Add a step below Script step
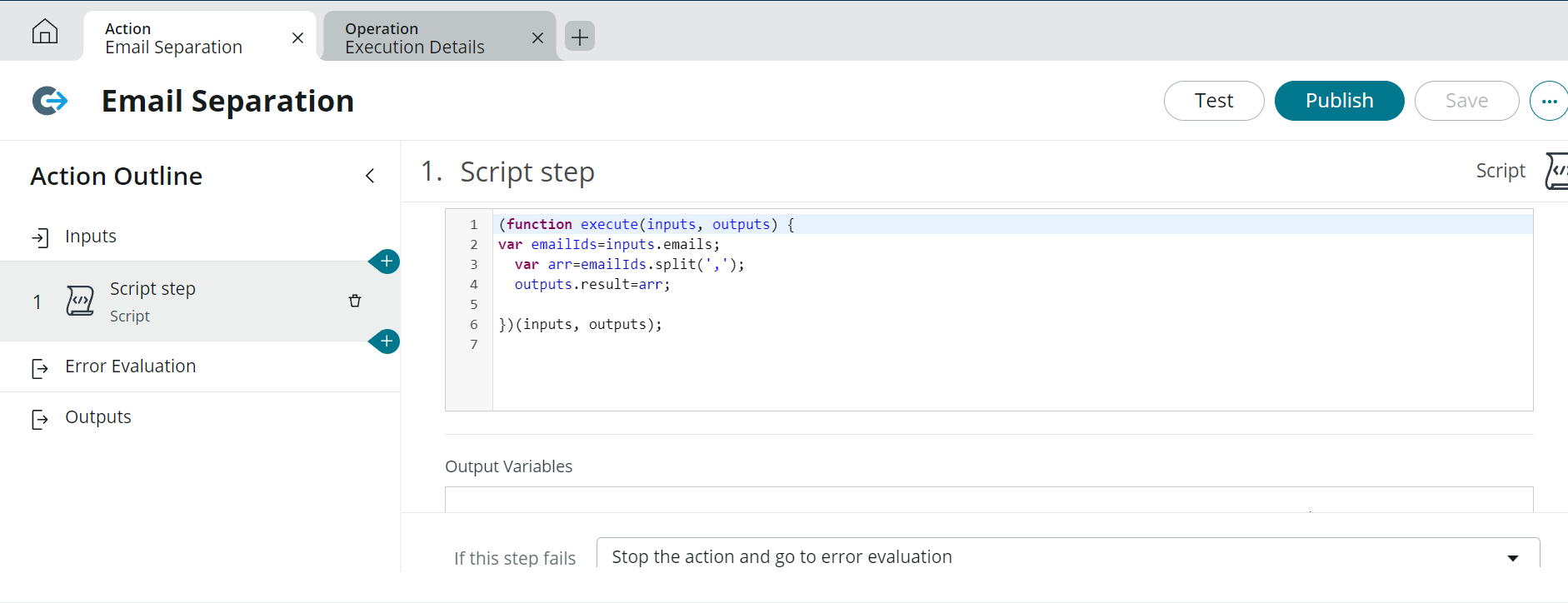The image size is (1568, 603). pyautogui.click(x=386, y=341)
